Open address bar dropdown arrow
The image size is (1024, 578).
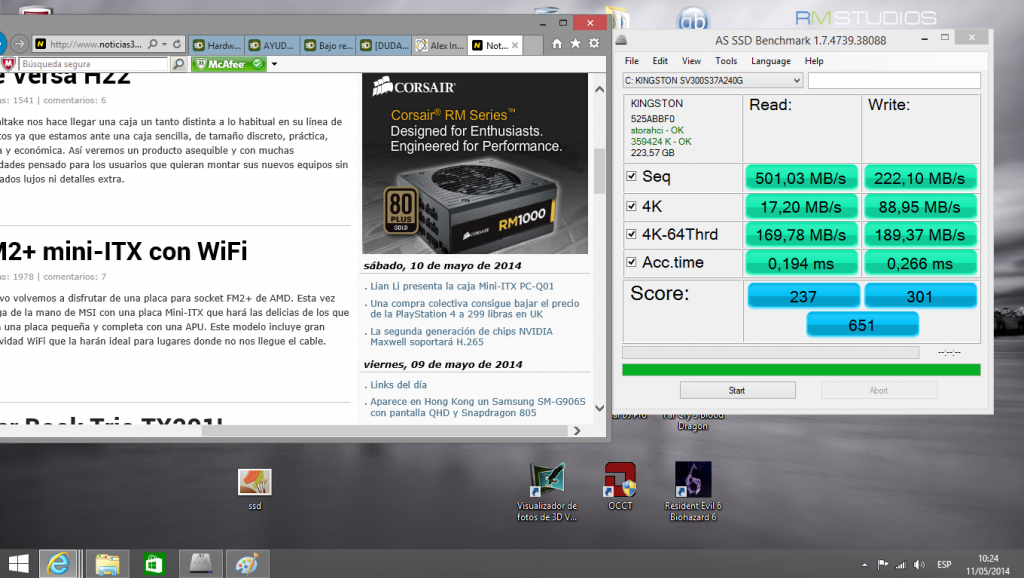(164, 44)
